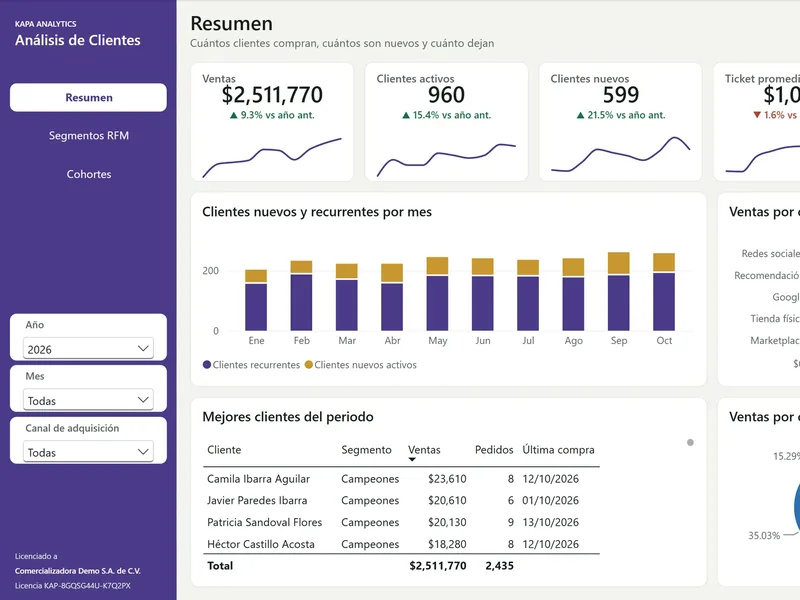Viewport: 800px width, 600px height.
Task: Click the green up arrow at 9.3%
Action: coord(234,115)
